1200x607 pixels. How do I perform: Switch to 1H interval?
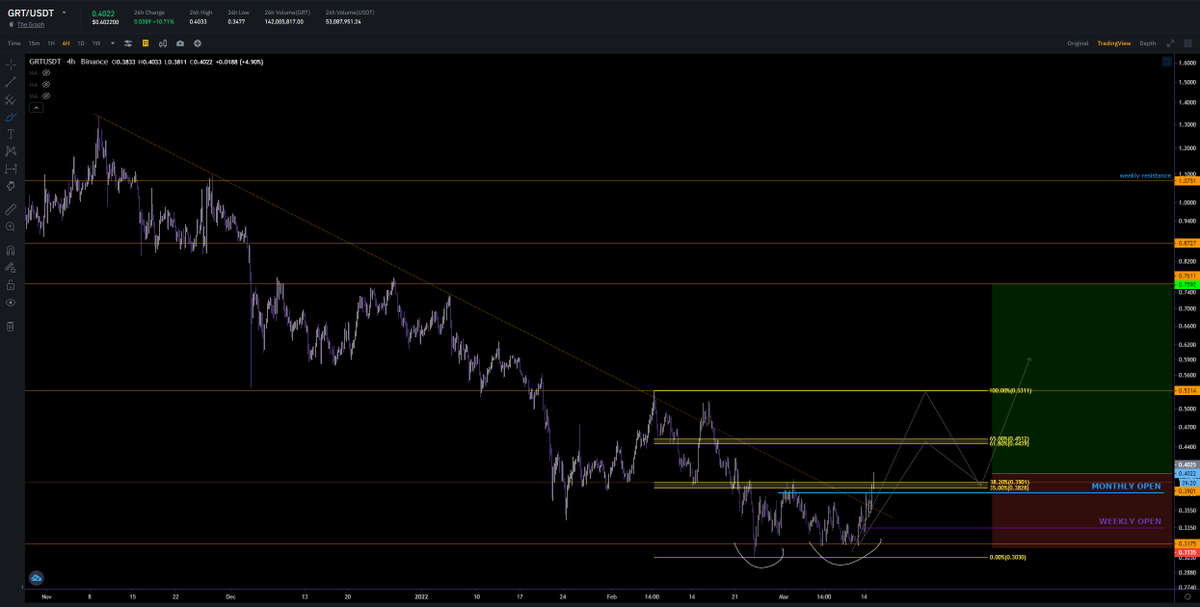[x=51, y=43]
